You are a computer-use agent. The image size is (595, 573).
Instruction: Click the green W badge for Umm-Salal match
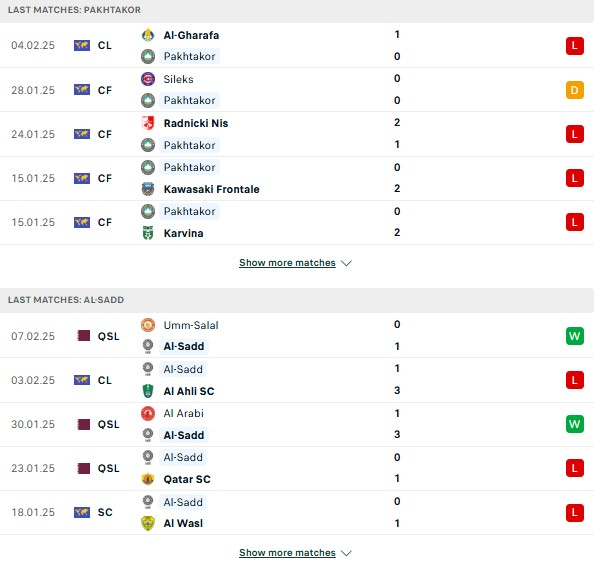[575, 336]
